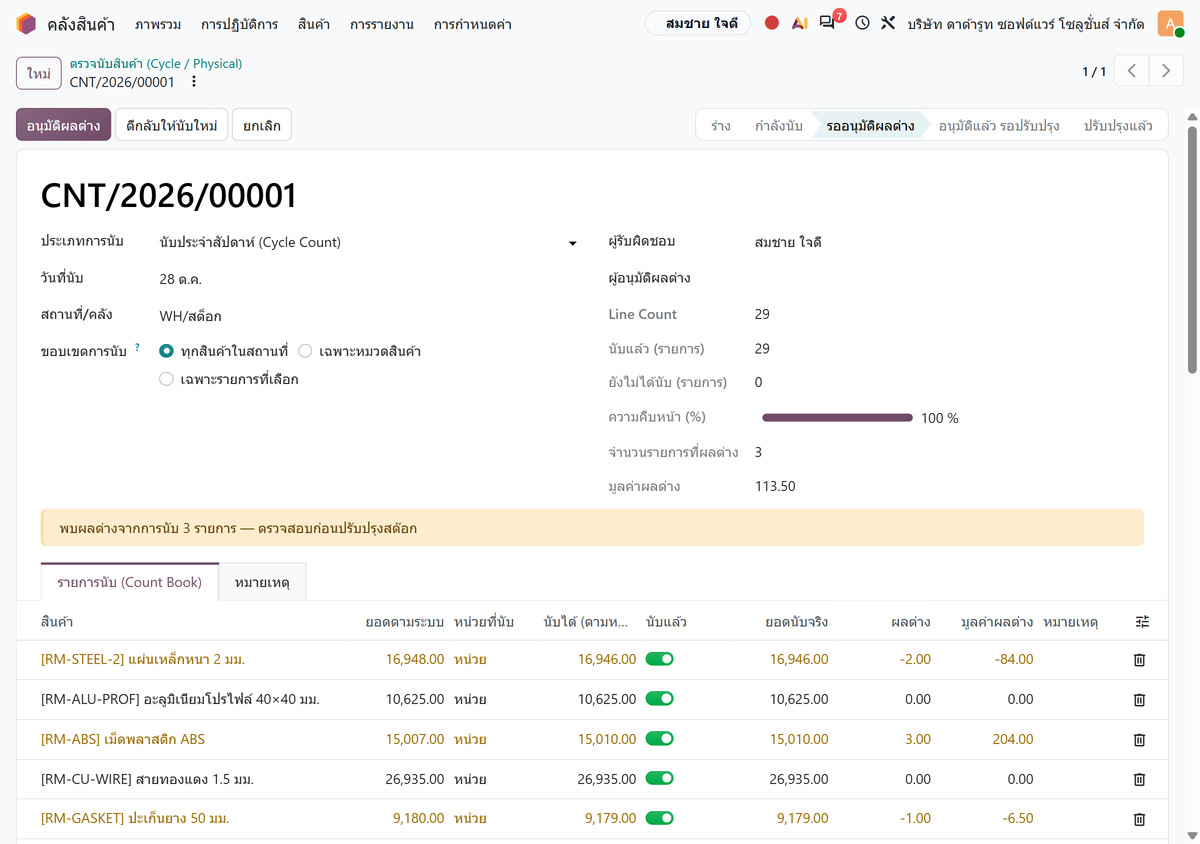Toggle counted switch for RM-ABS
The width and height of the screenshot is (1200, 844).
pos(660,739)
